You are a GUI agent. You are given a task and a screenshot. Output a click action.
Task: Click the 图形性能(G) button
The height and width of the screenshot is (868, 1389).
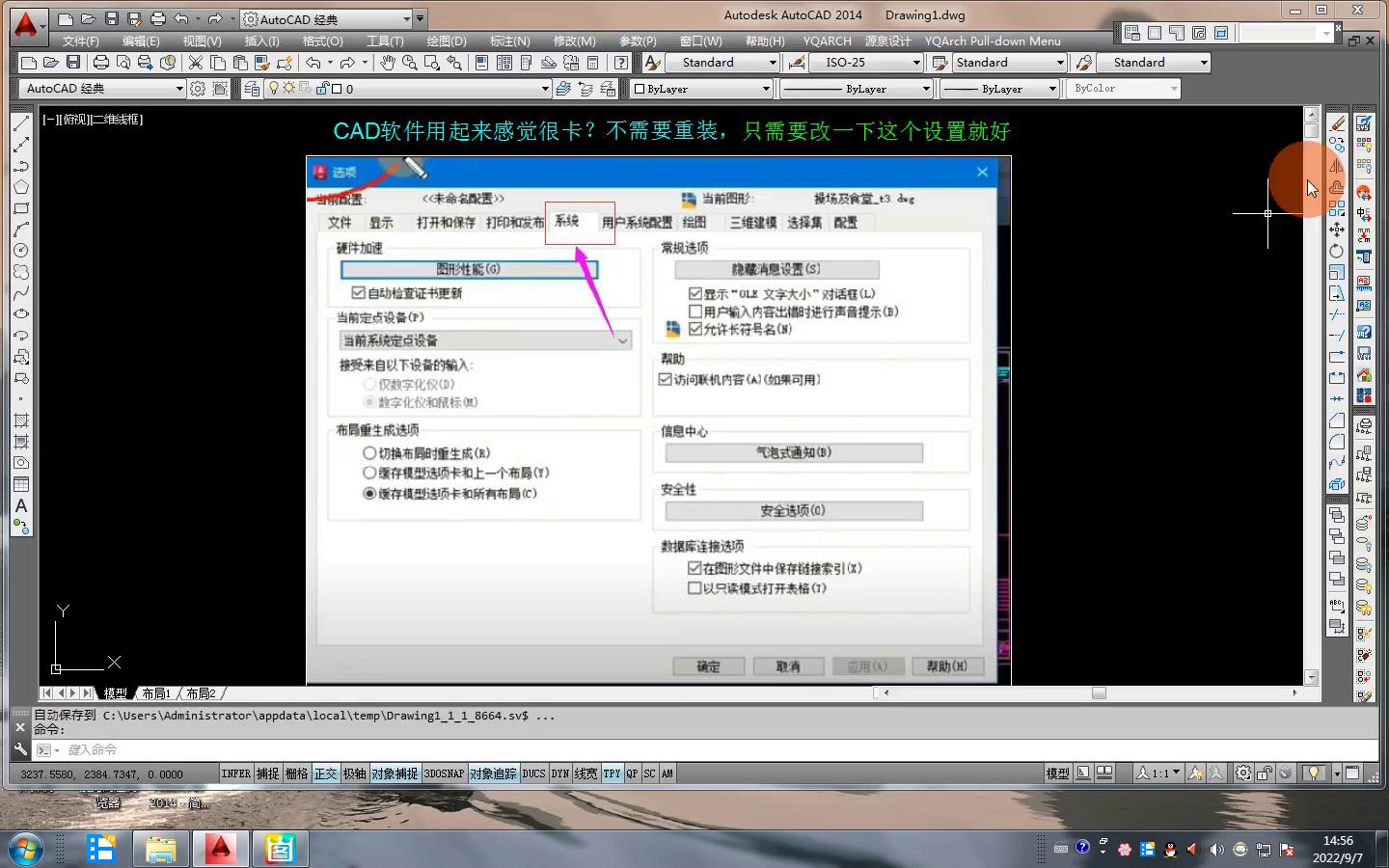pyautogui.click(x=469, y=270)
